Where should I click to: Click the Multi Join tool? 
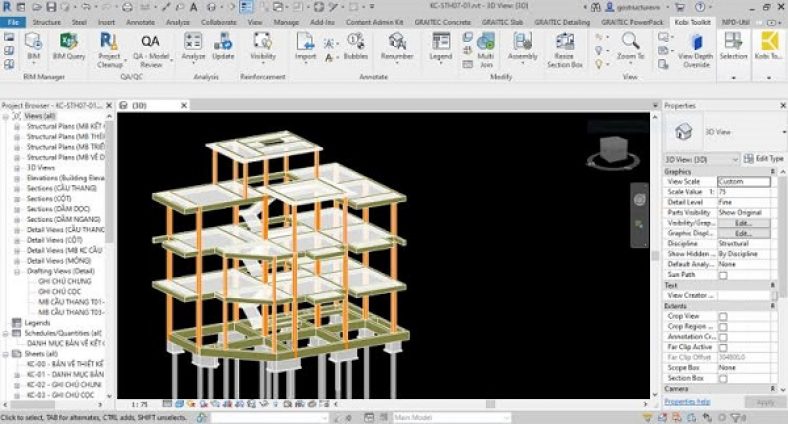click(x=486, y=49)
